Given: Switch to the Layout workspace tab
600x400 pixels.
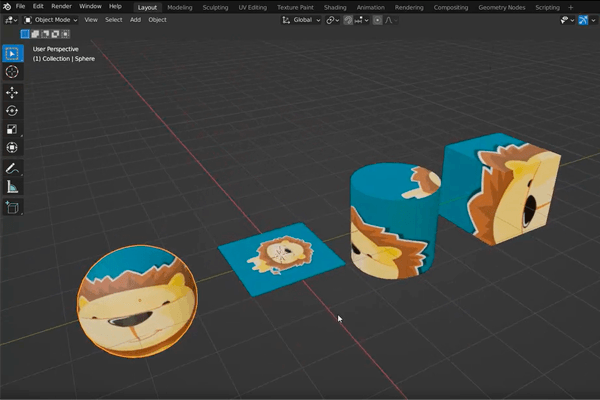Looking at the screenshot, I should pos(147,7).
